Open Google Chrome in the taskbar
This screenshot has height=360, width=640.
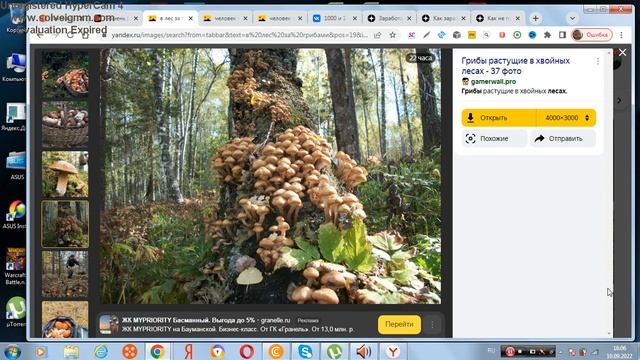157,351
